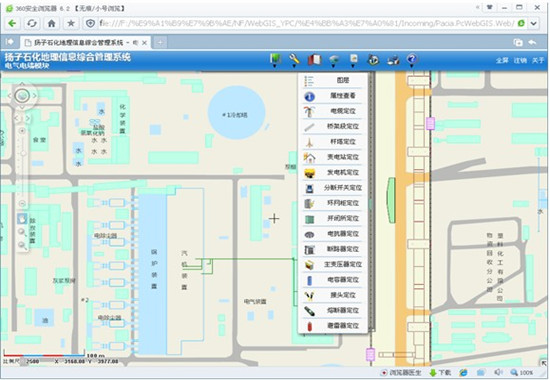Viewport: 550px width, 380px height.
Task: Select 属性查看 info entry in the menu
Action: 333,95
